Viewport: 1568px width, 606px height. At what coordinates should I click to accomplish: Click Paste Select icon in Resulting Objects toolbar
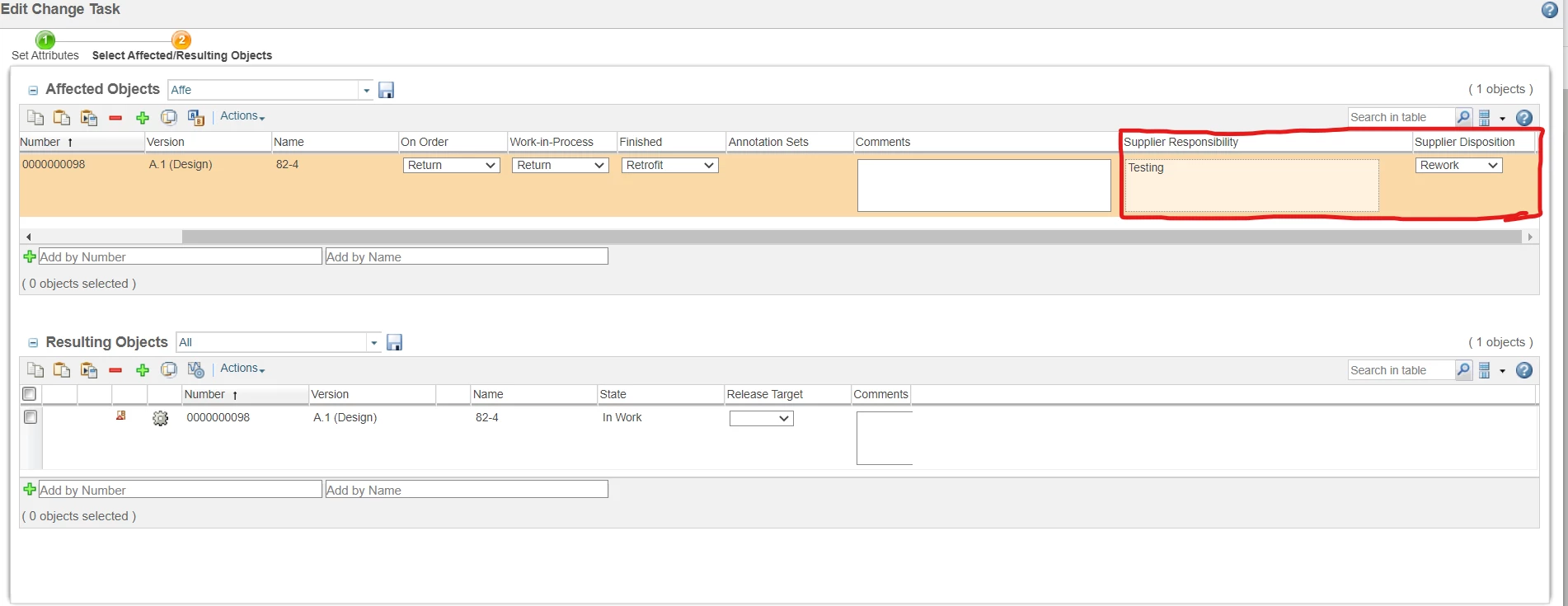point(89,370)
